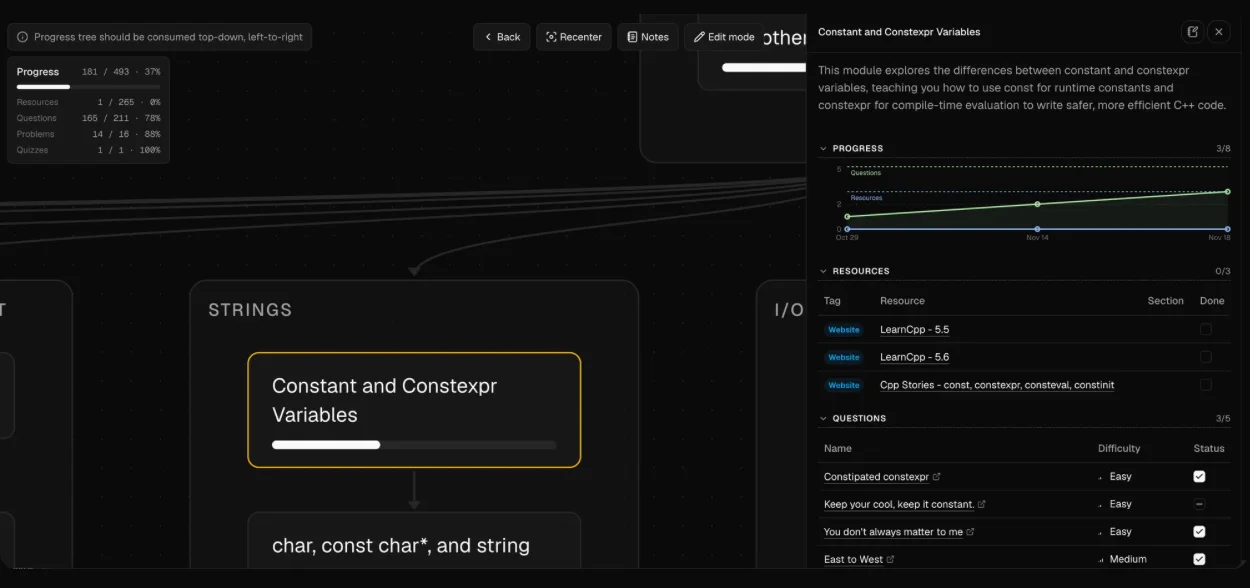This screenshot has height=588, width=1250.
Task: Click external link icon beside Constipated constexpr
Action: pyautogui.click(x=937, y=477)
